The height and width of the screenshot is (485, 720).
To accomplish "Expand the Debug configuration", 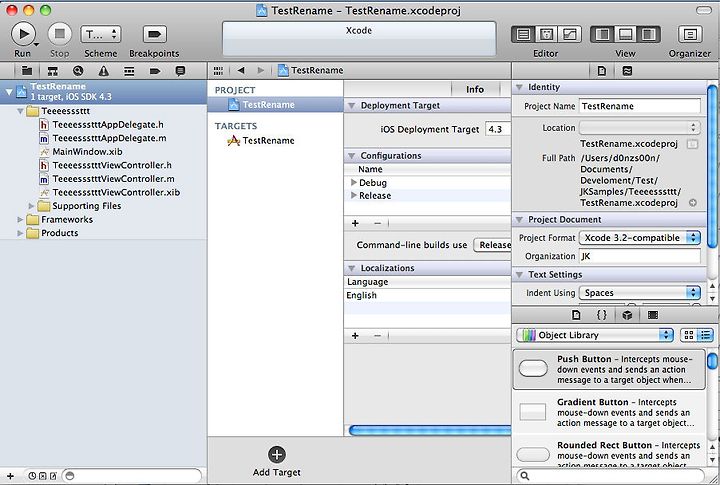I will tap(354, 182).
